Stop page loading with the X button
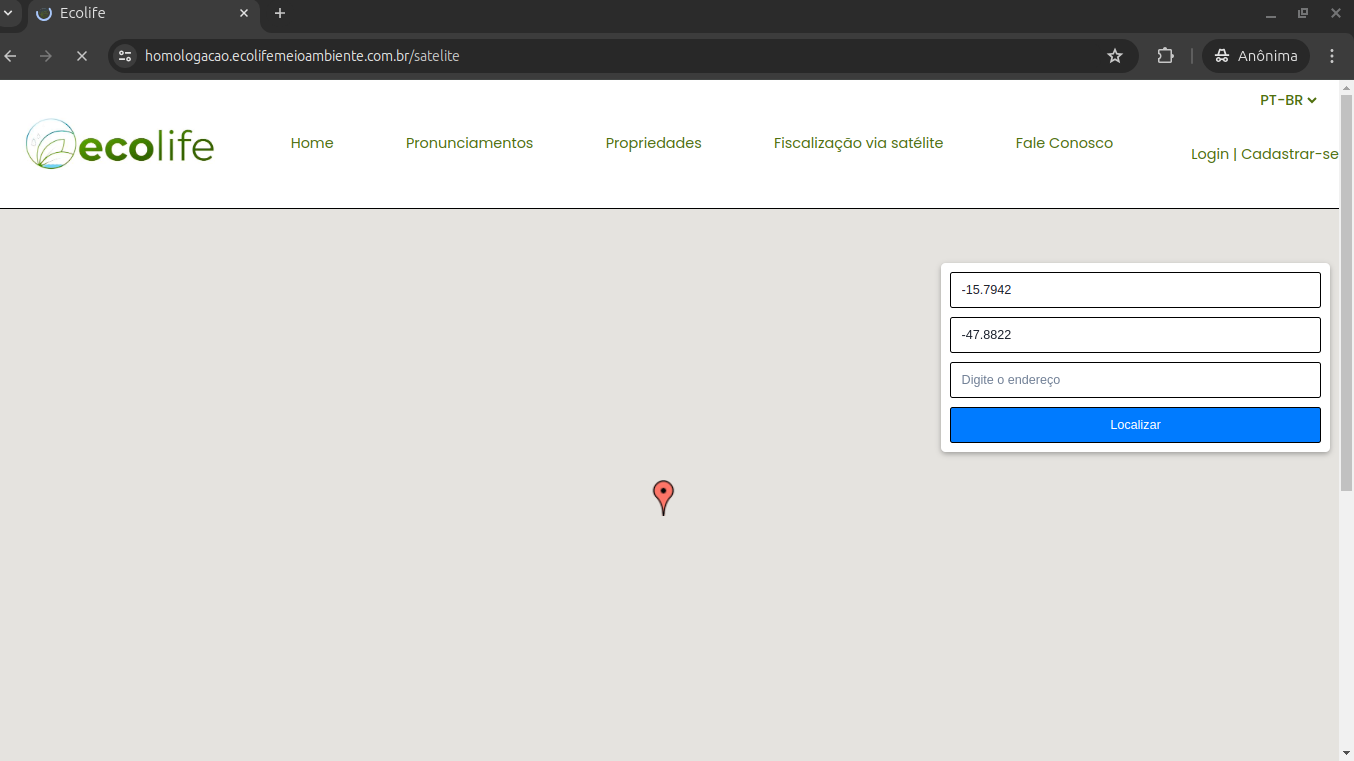1354x761 pixels. pyautogui.click(x=82, y=56)
